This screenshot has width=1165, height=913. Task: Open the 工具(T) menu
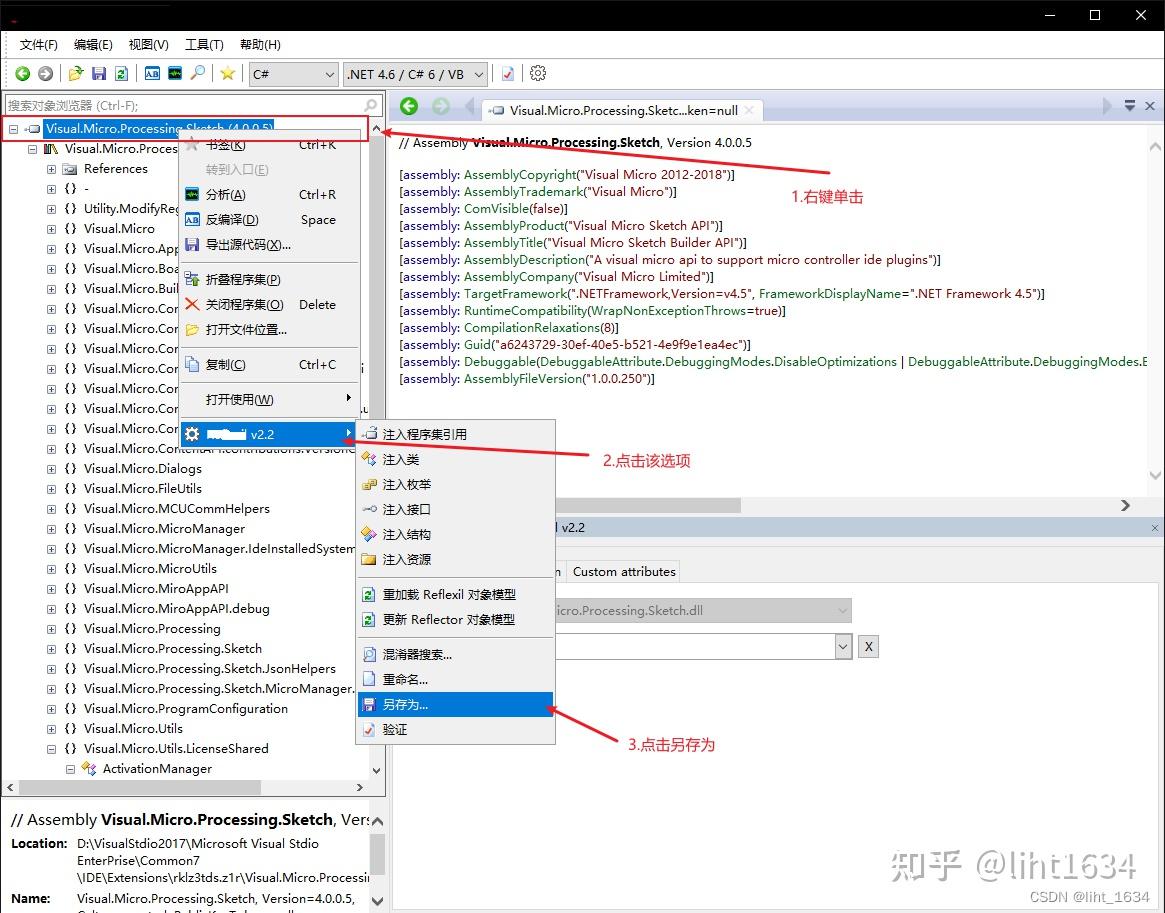(x=204, y=45)
